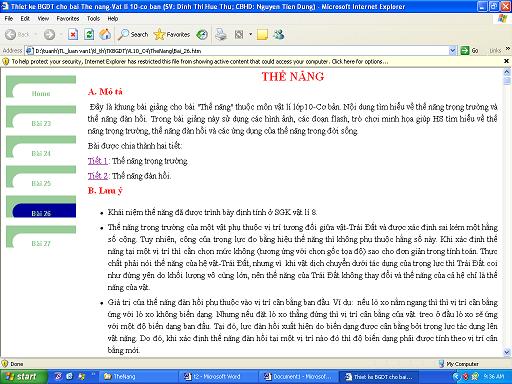
Task: Expand the Links toolbar chevron
Action: [508, 49]
